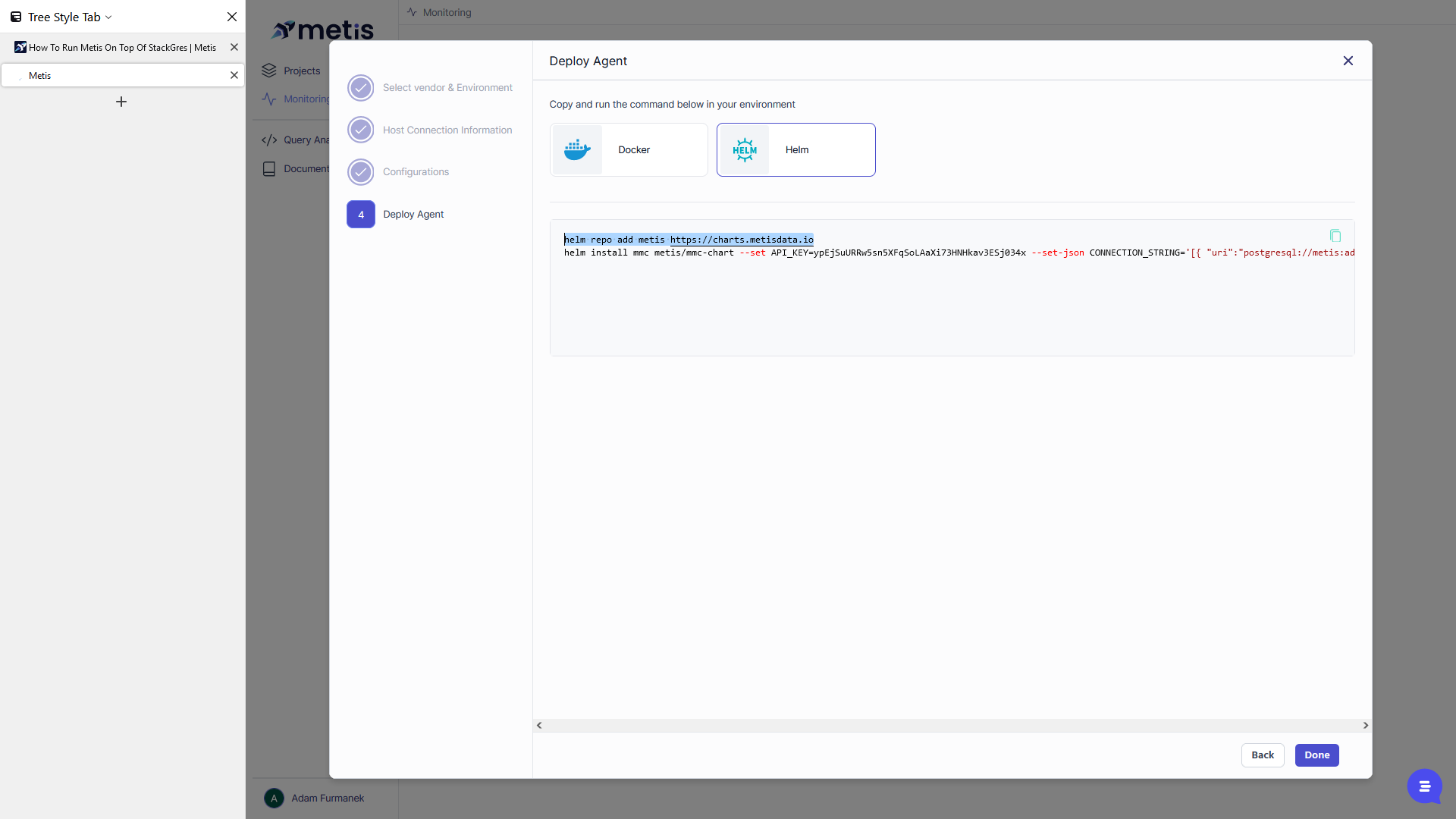Image resolution: width=1456 pixels, height=819 pixels.
Task: Click the horizontal scrollbar right arrow
Action: click(x=1365, y=726)
